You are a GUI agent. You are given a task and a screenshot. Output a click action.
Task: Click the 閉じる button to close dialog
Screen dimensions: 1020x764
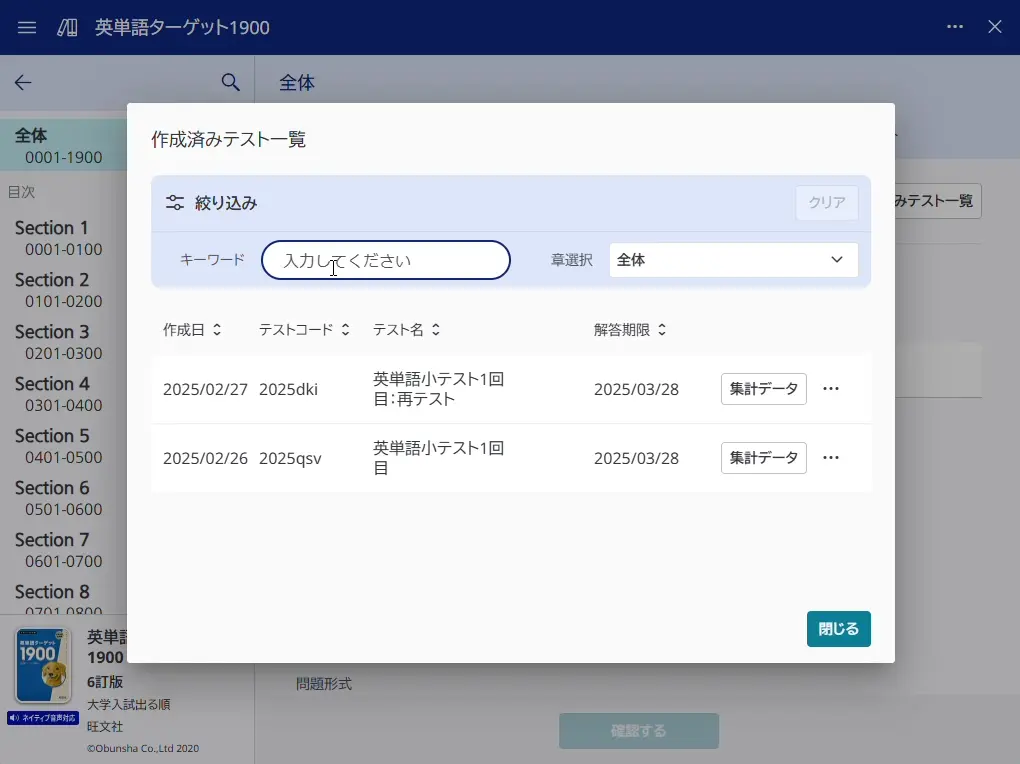(838, 629)
